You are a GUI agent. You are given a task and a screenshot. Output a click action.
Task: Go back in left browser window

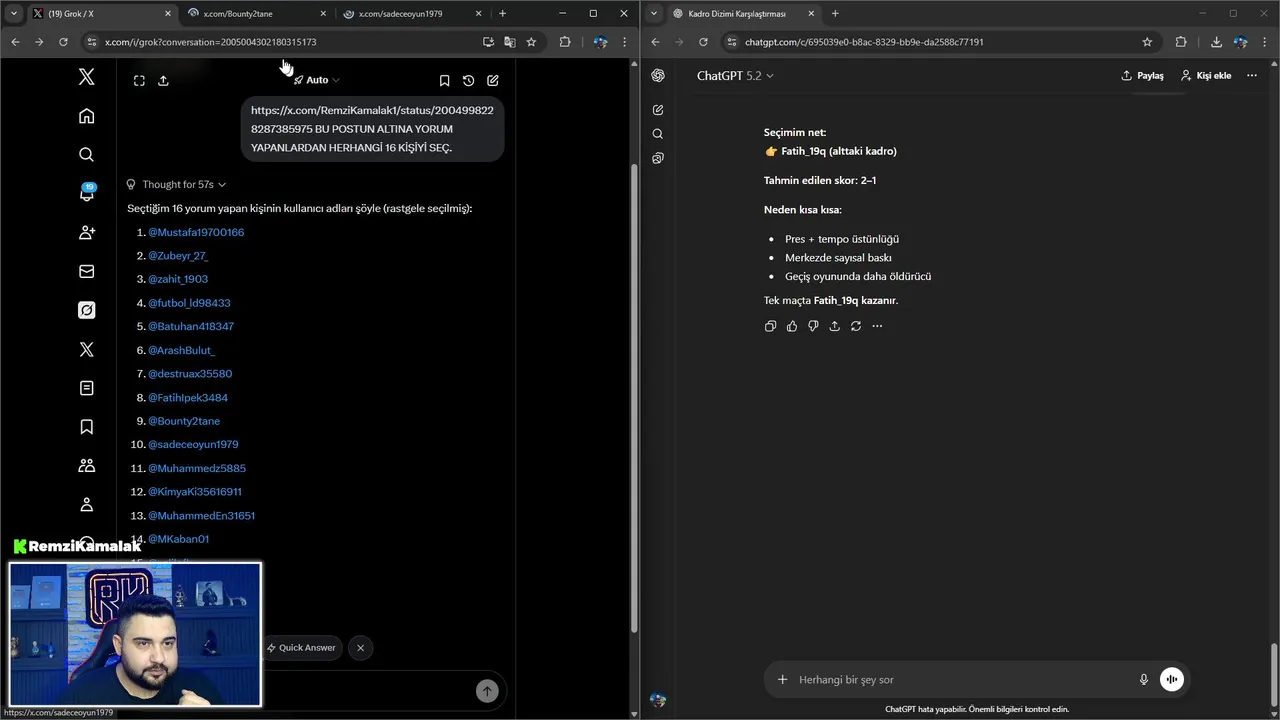(15, 42)
